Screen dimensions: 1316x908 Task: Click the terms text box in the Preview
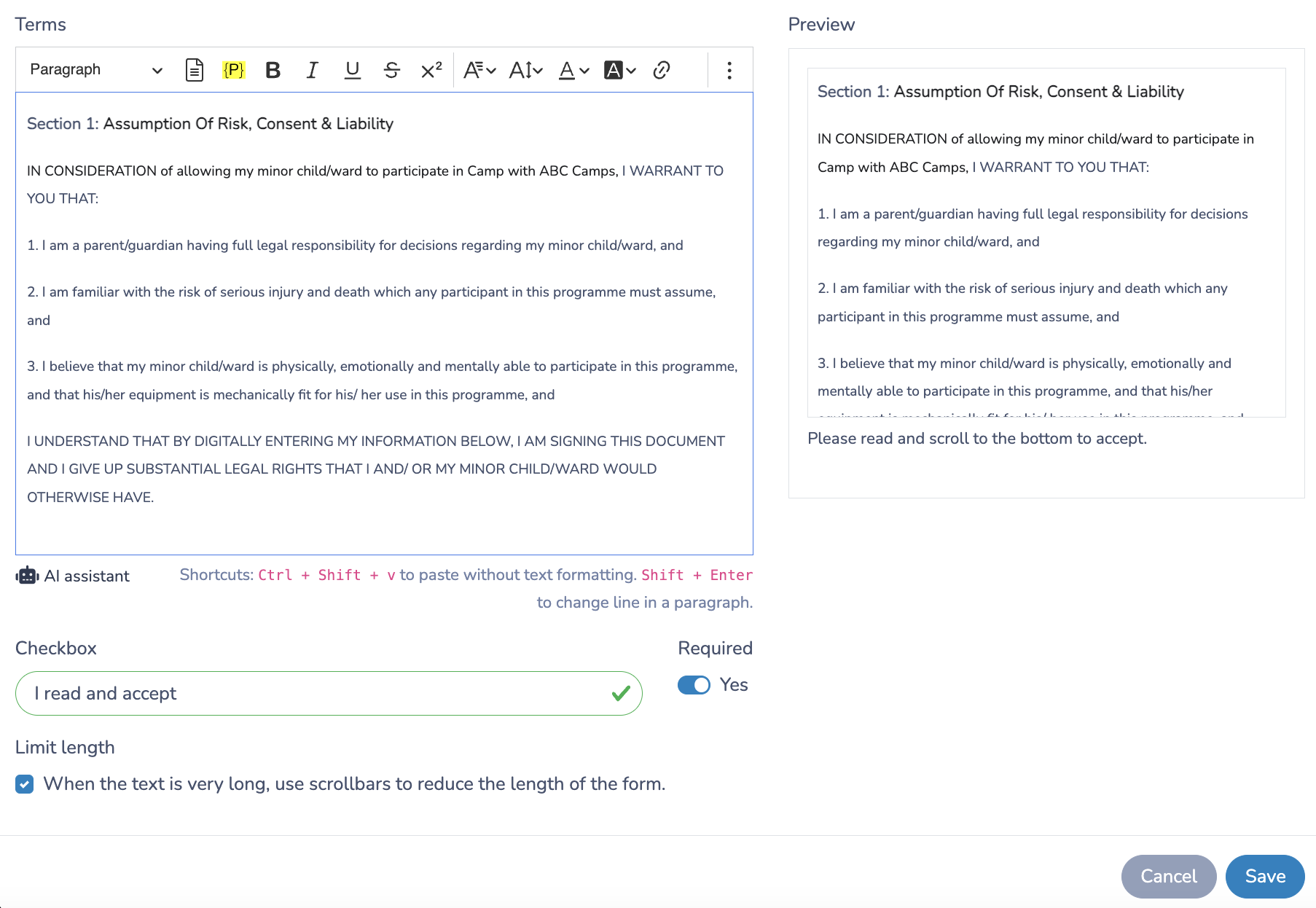tap(1046, 243)
